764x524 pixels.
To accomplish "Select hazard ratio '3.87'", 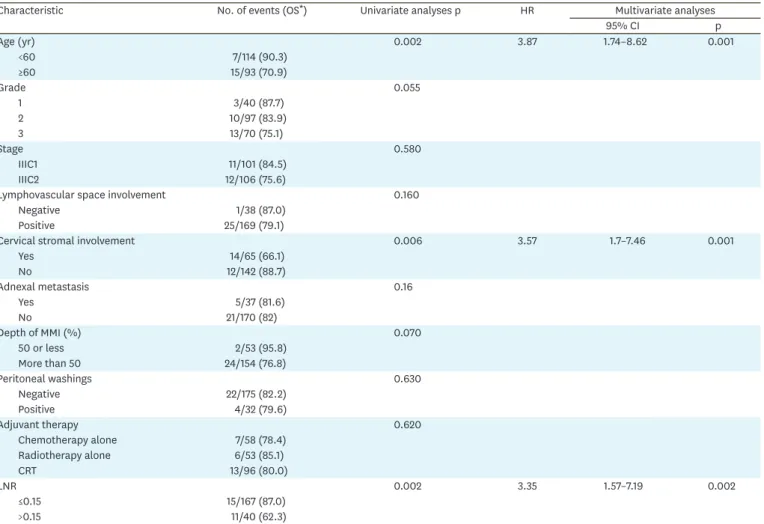I will pos(527,42).
